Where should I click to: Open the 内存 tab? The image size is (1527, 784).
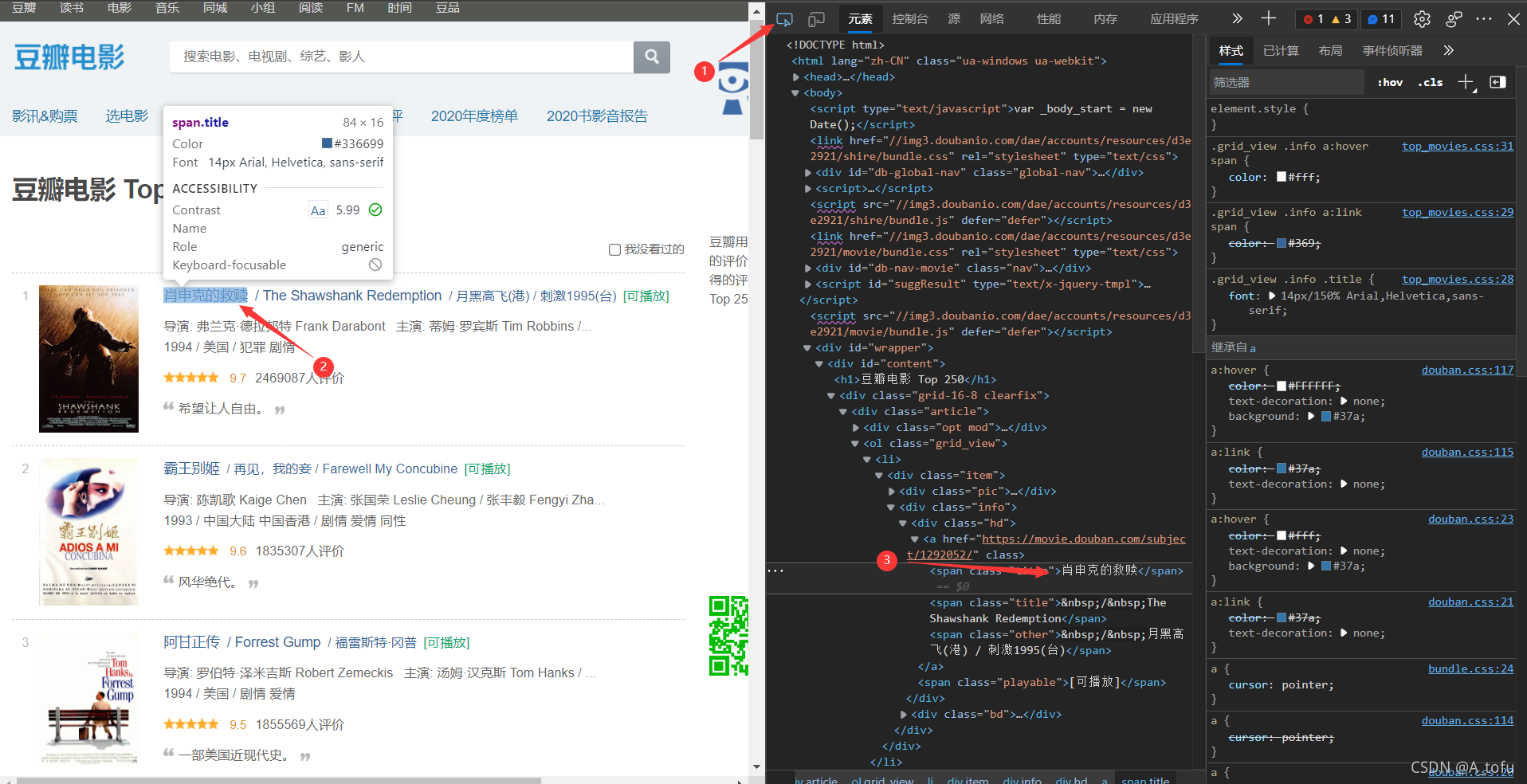[1105, 19]
